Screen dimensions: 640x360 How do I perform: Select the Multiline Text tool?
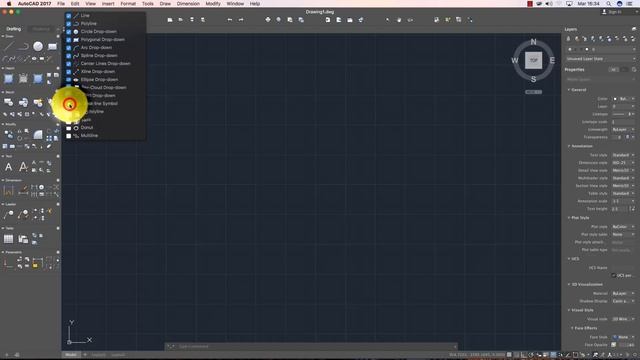[x=9, y=167]
